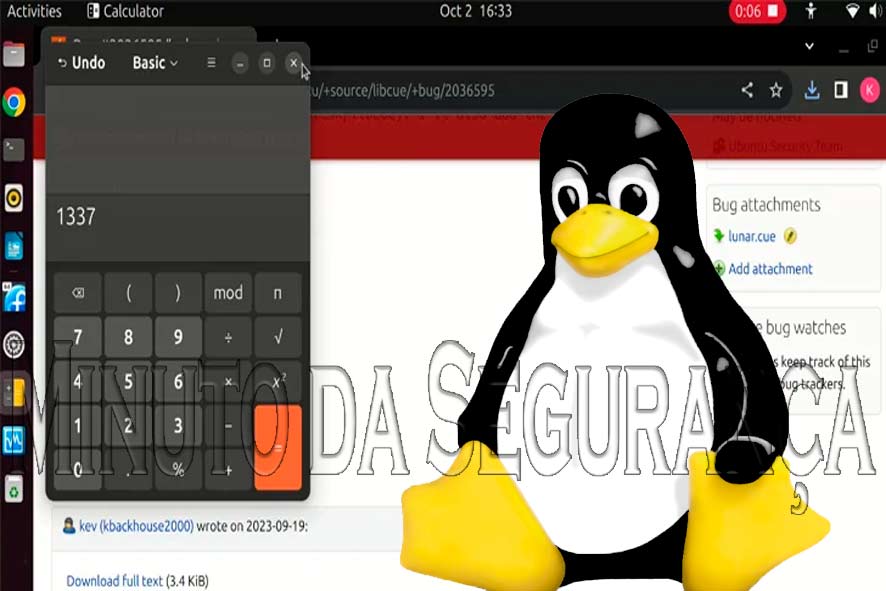
Task: Click the Bug attachments heading
Action: tap(766, 205)
